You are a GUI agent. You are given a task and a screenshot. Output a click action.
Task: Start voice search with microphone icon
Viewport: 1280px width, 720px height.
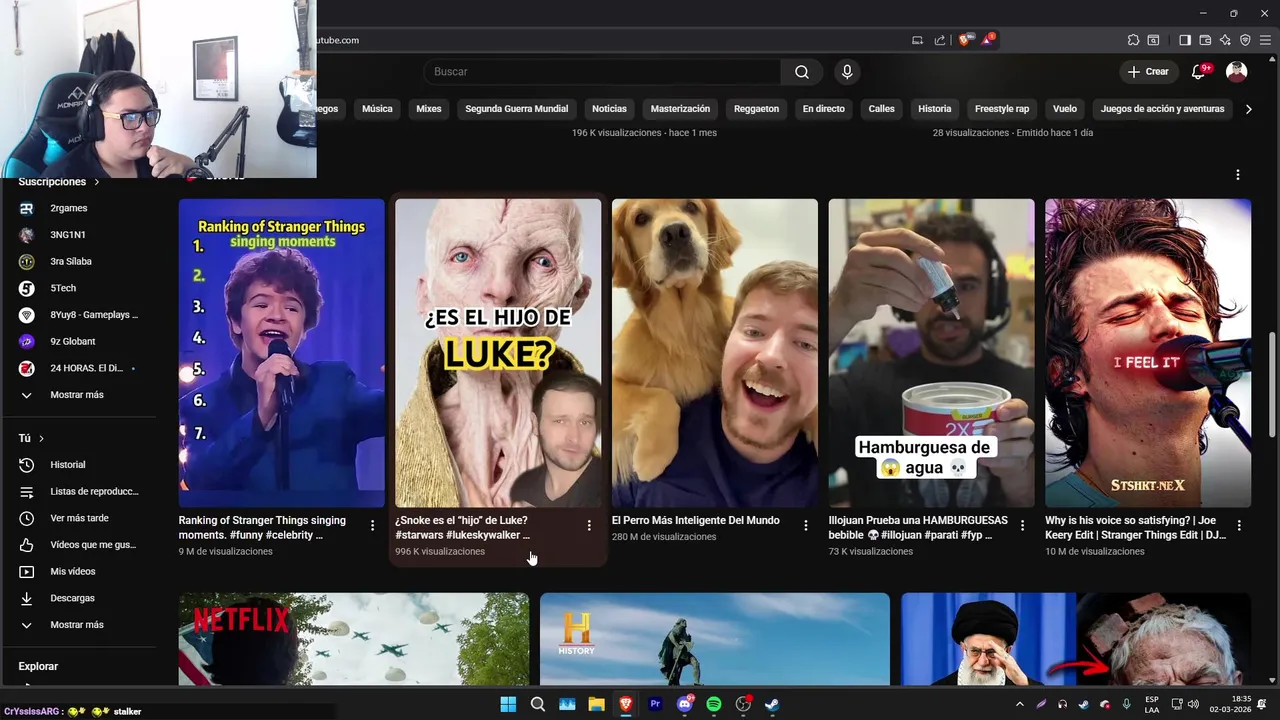point(847,72)
